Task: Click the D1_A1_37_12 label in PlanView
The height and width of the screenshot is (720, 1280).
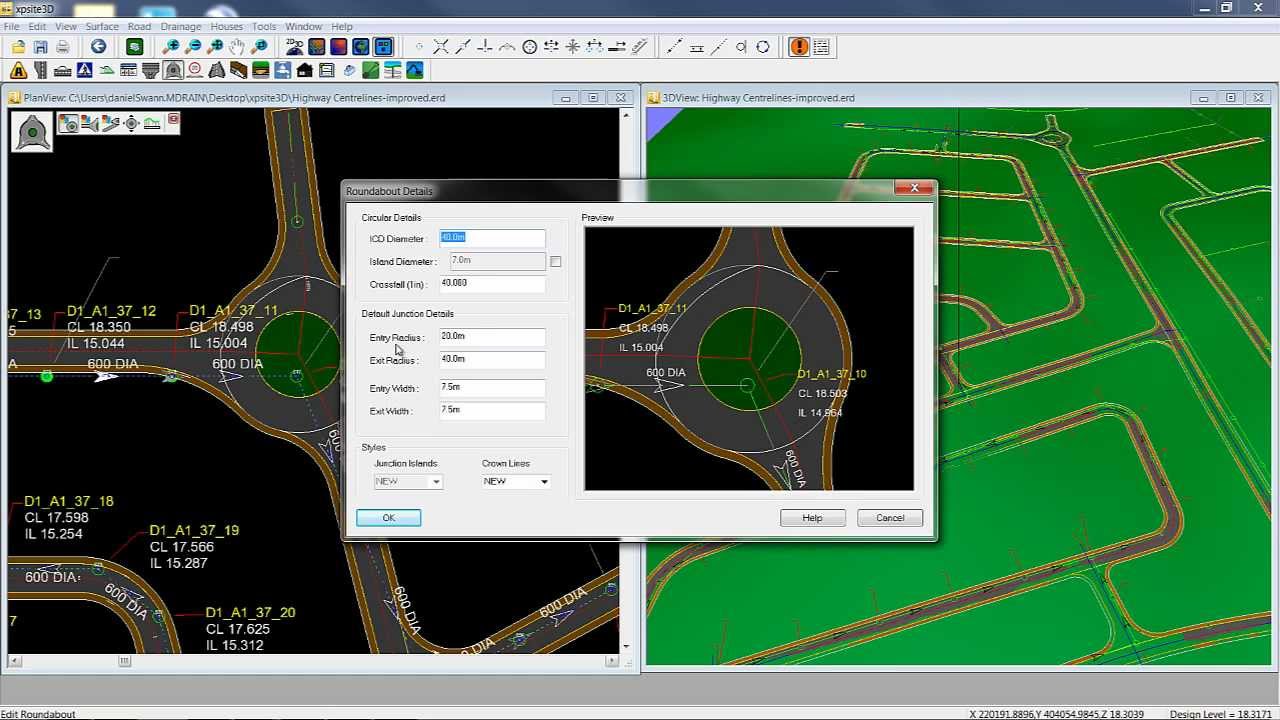Action: [111, 312]
